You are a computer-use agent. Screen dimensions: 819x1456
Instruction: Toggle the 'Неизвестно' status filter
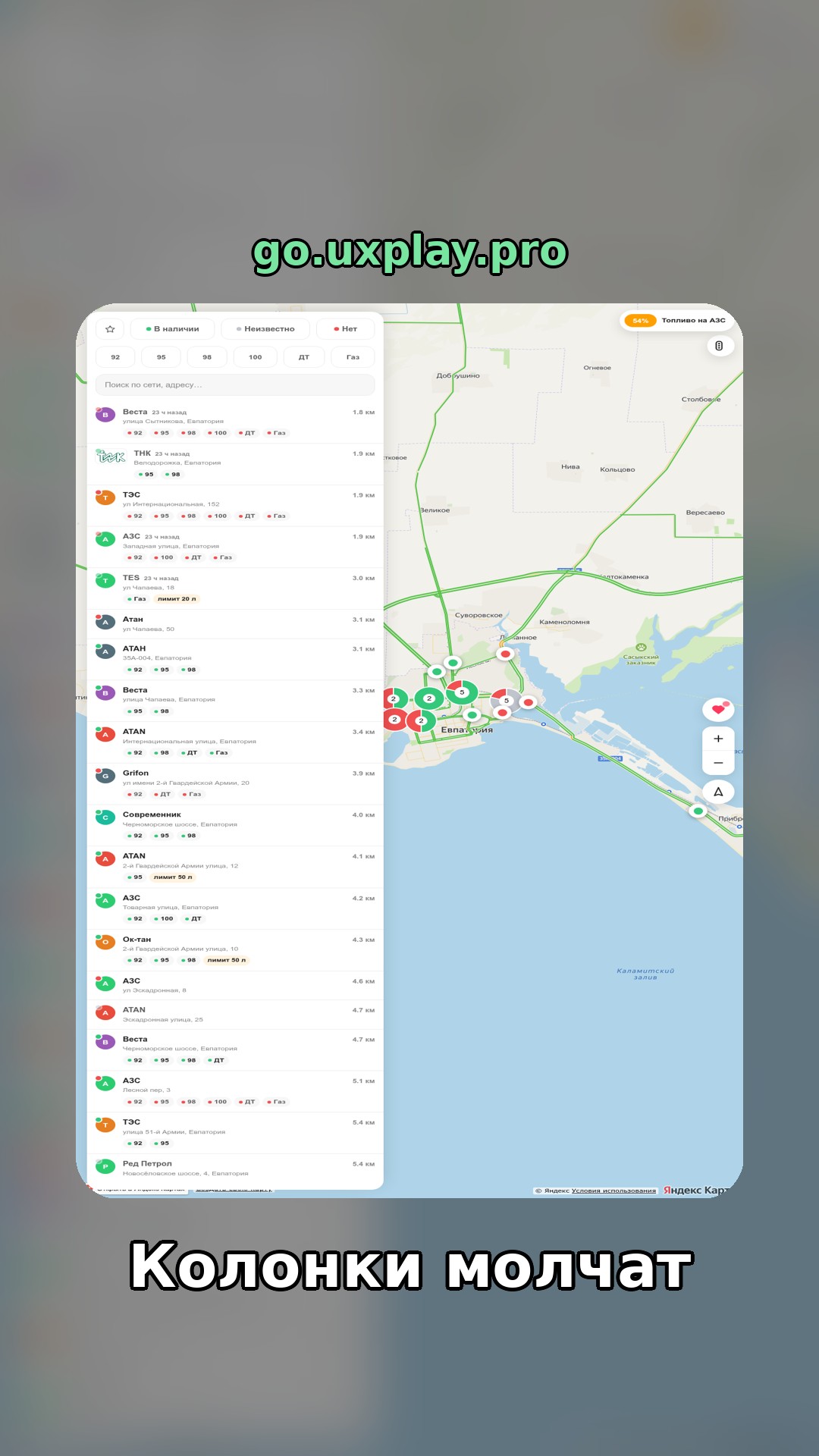[265, 329]
